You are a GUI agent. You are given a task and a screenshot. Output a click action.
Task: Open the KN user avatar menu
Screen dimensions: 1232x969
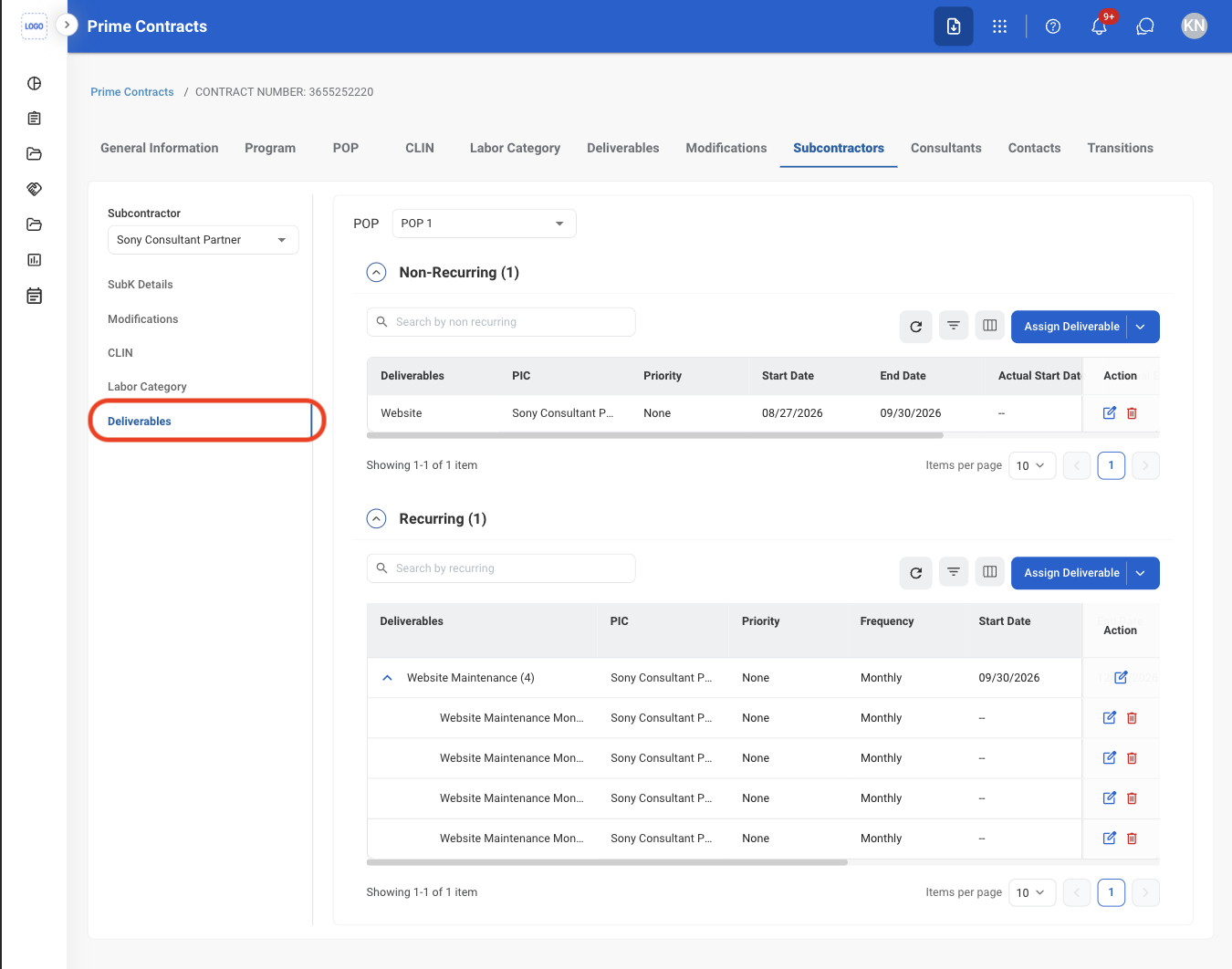tap(1195, 26)
